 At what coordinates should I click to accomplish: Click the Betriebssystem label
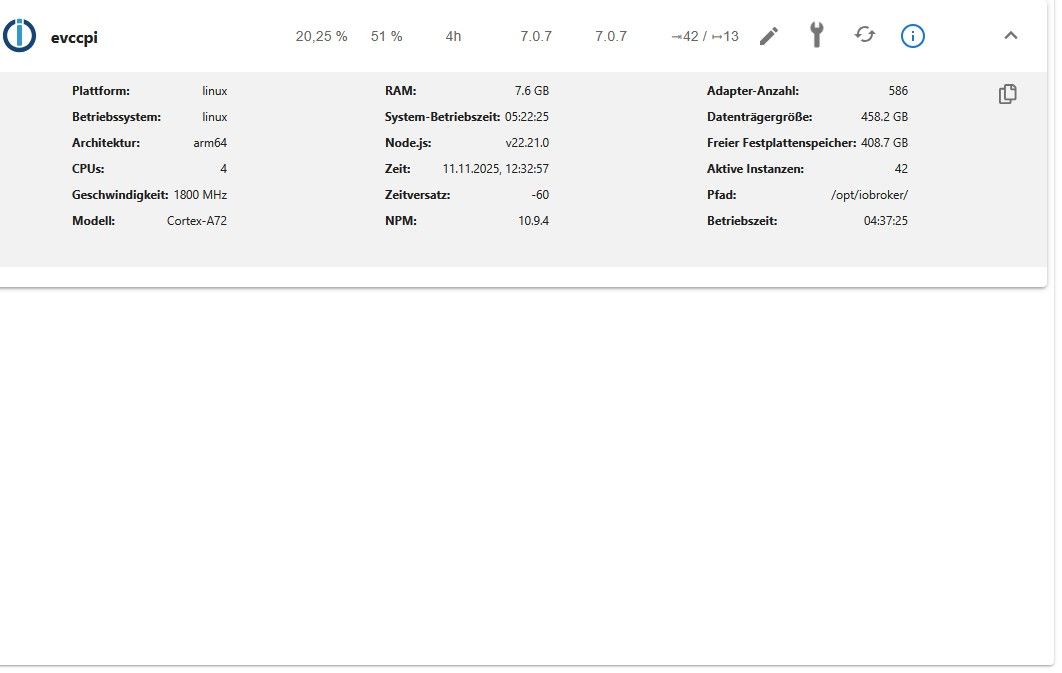point(116,117)
